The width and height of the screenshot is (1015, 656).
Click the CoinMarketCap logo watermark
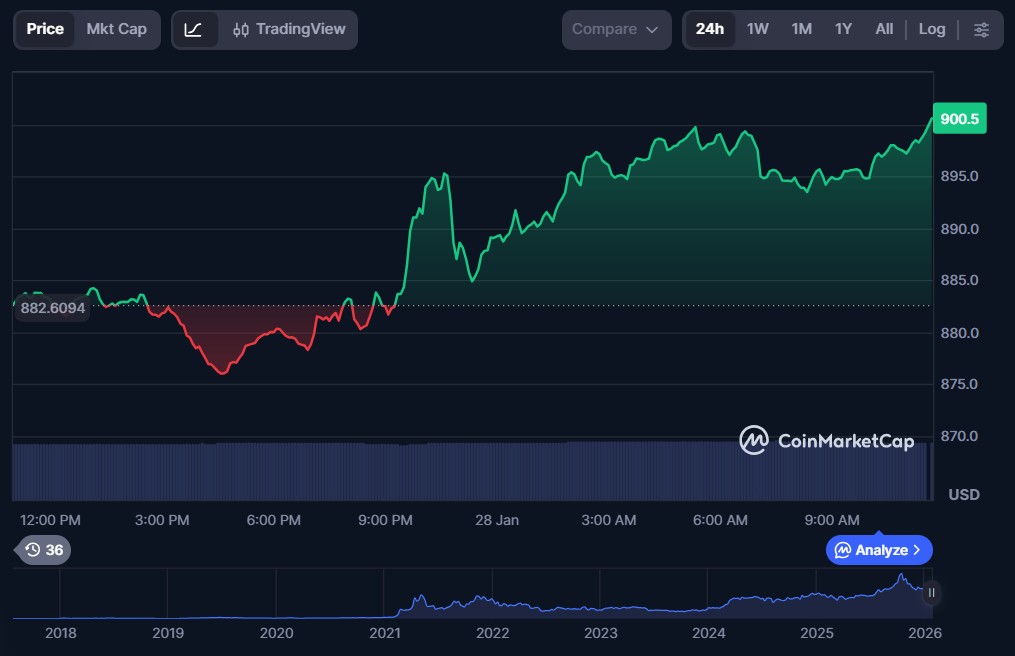coord(826,441)
